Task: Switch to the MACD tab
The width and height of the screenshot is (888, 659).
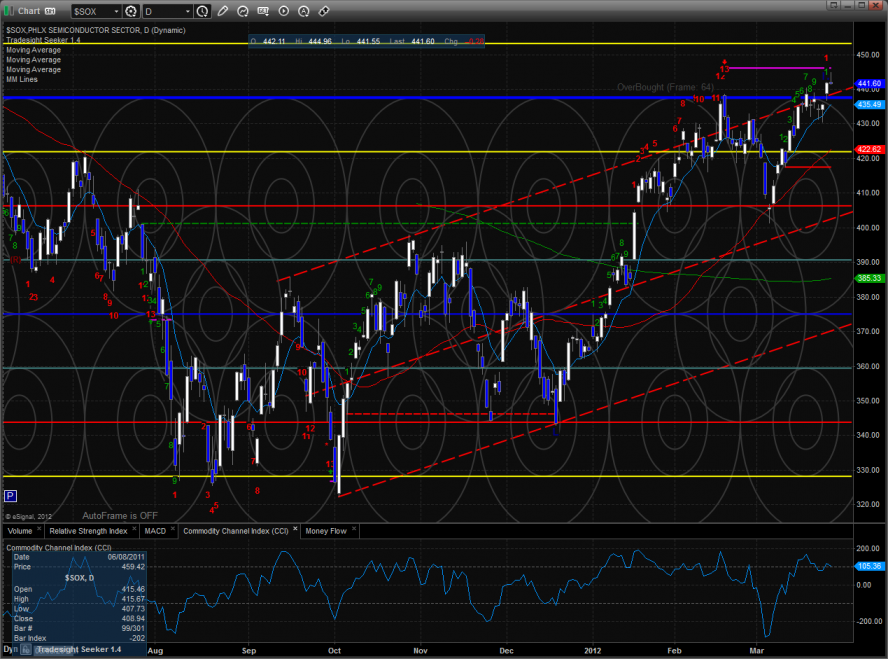Action: coord(154,531)
